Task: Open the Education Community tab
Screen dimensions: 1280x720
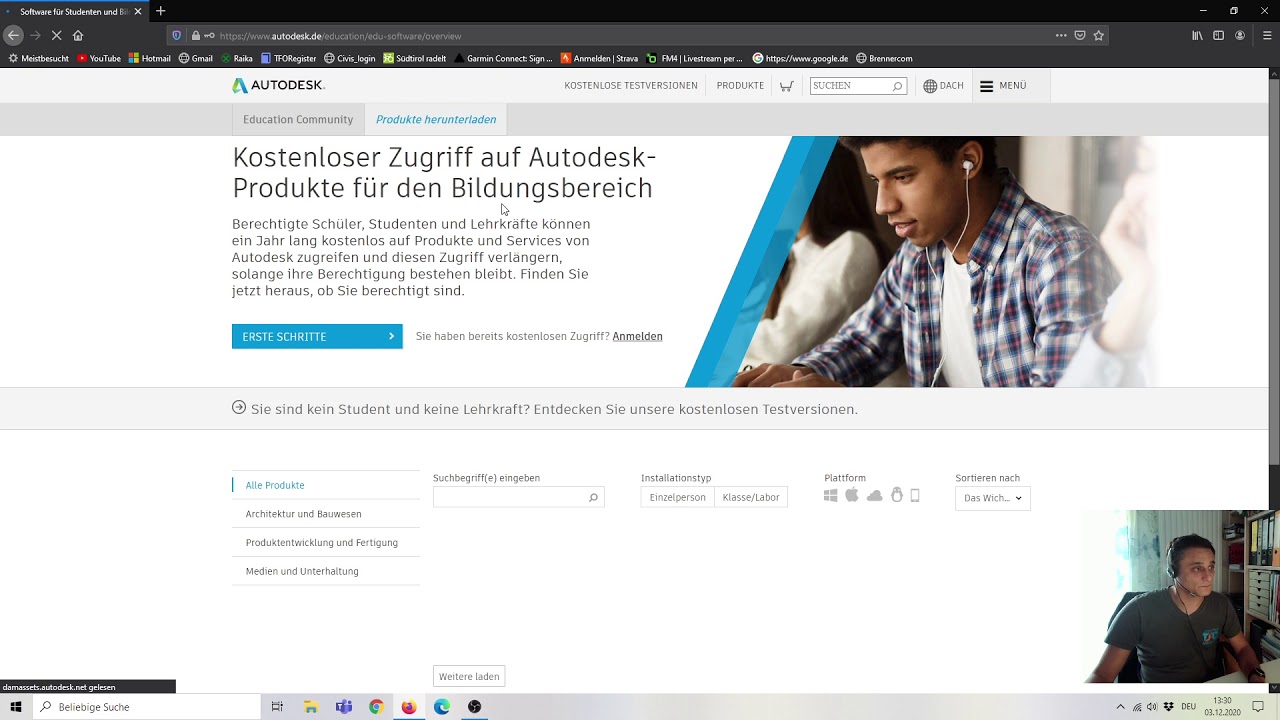Action: coord(298,119)
